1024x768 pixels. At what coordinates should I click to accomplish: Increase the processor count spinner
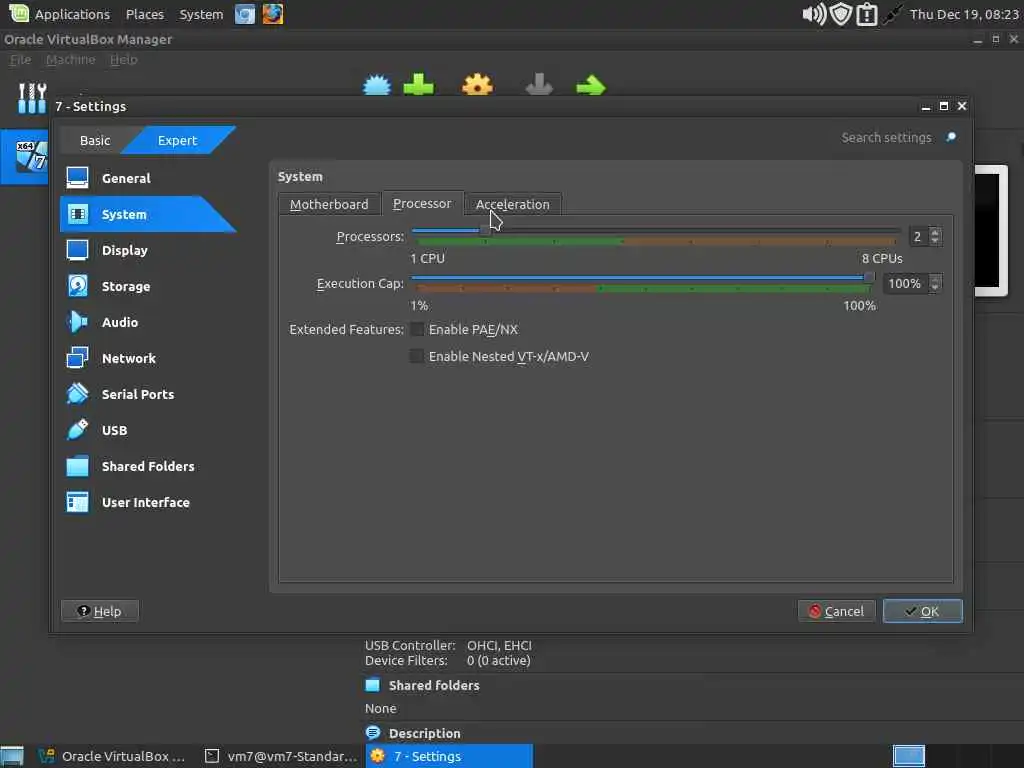tap(935, 232)
